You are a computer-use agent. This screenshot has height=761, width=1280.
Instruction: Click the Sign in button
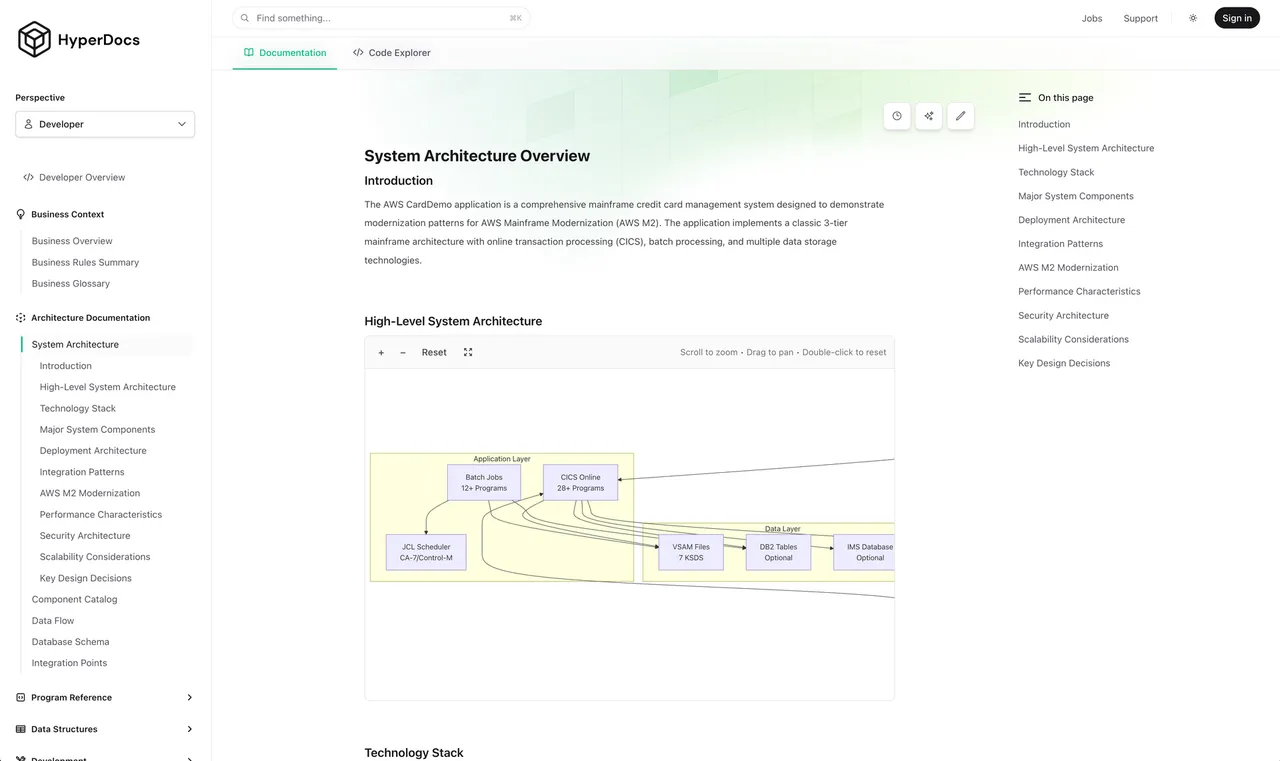[x=1237, y=18]
